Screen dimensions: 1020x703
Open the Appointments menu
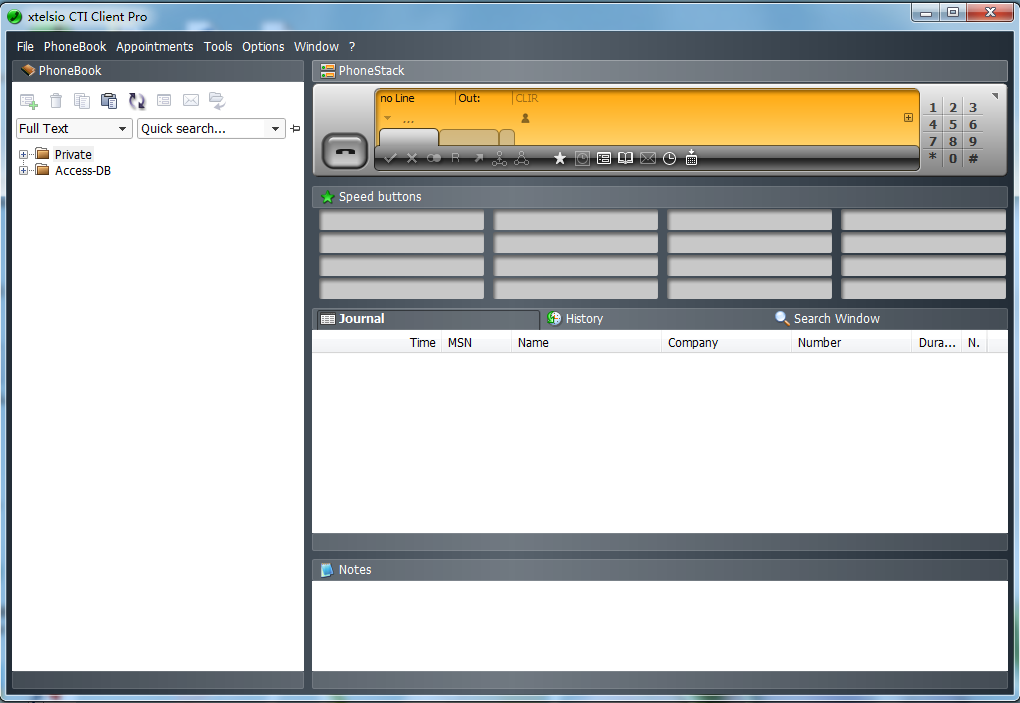[x=155, y=47]
